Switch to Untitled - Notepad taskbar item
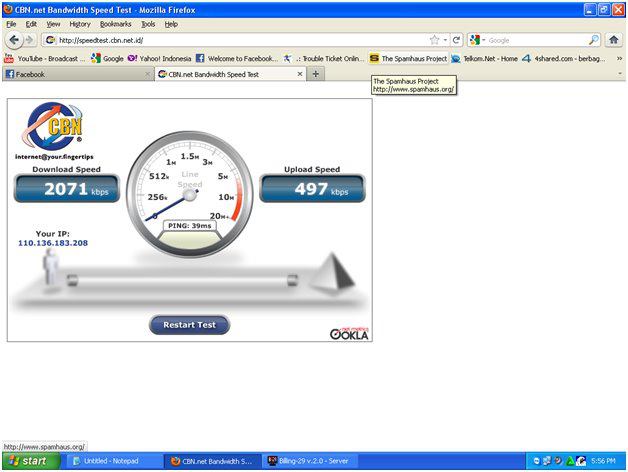The height and width of the screenshot is (472, 628). pyautogui.click(x=114, y=461)
